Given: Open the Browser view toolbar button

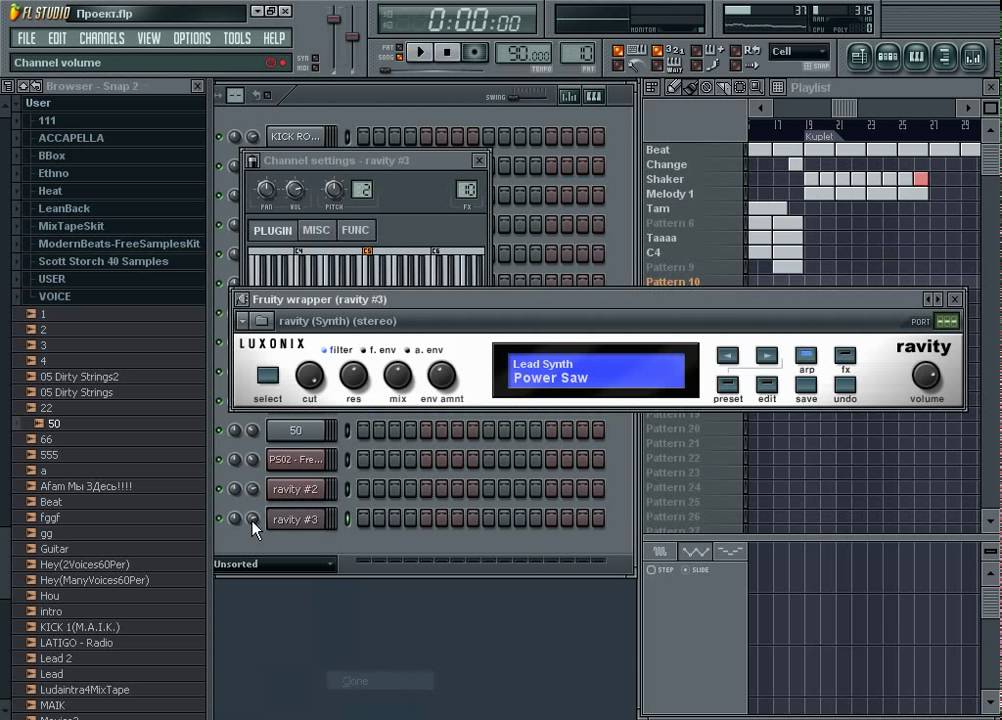Looking at the screenshot, I should pos(944,57).
